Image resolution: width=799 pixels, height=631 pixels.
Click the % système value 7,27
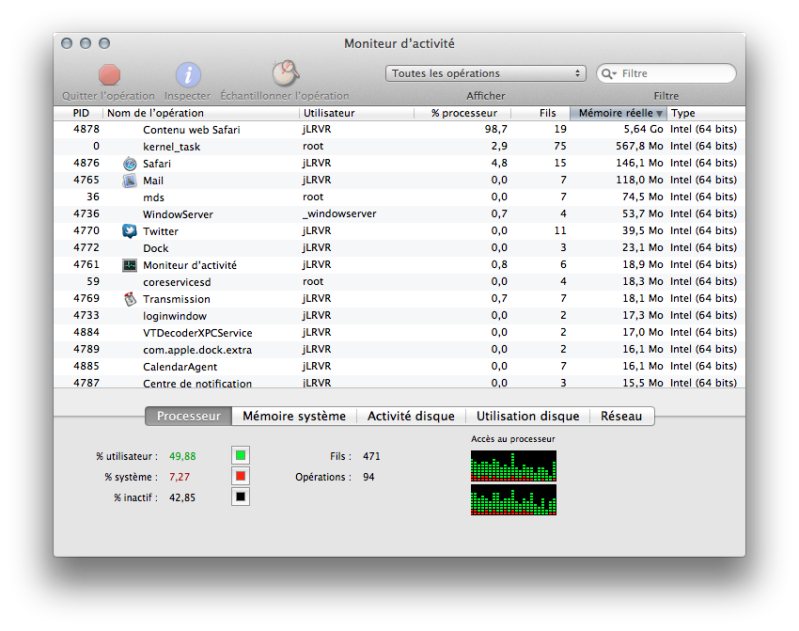pyautogui.click(x=179, y=477)
